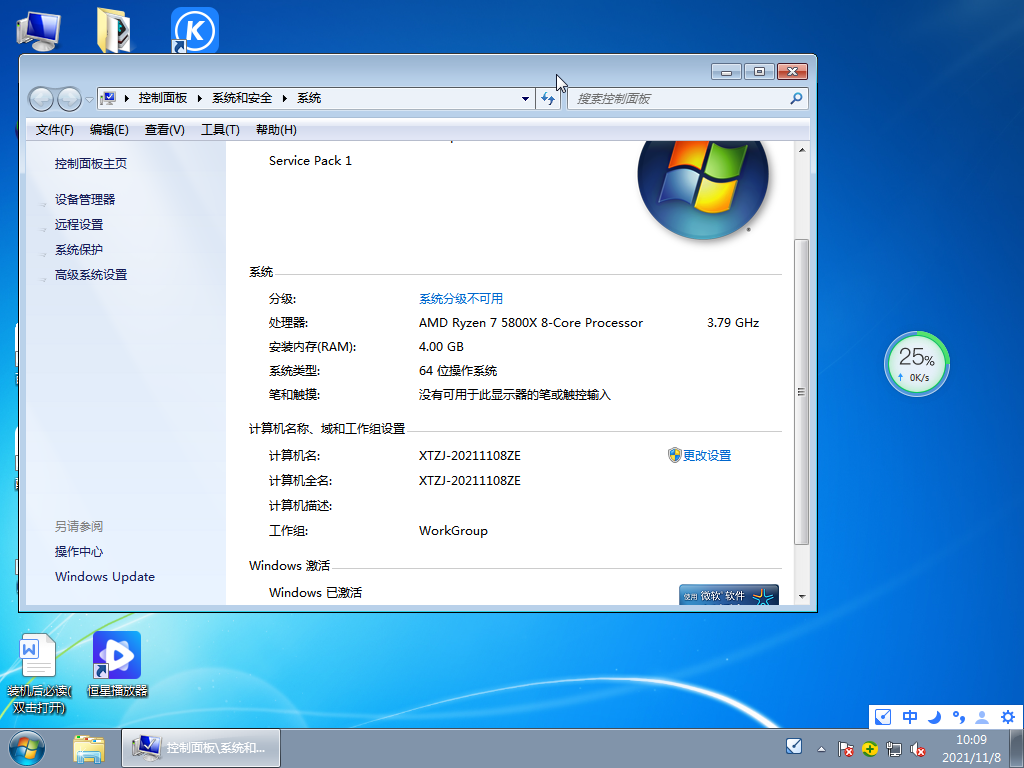This screenshot has width=1024, height=768.
Task: Toggle the 中 input language indicator
Action: [909, 716]
